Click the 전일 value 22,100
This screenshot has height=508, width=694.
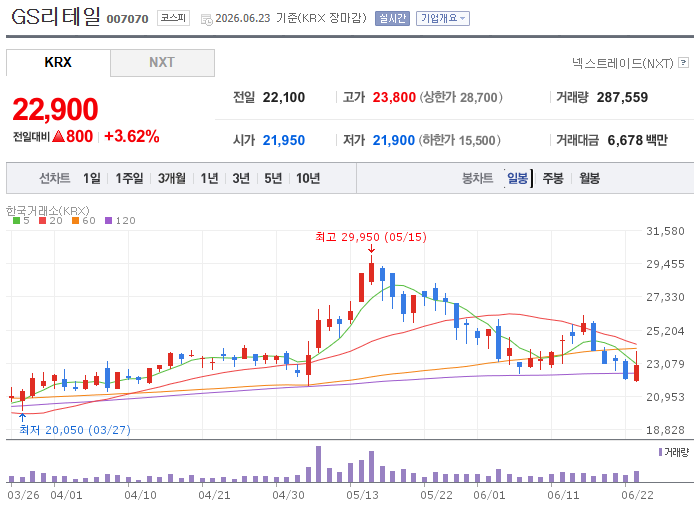point(284,97)
